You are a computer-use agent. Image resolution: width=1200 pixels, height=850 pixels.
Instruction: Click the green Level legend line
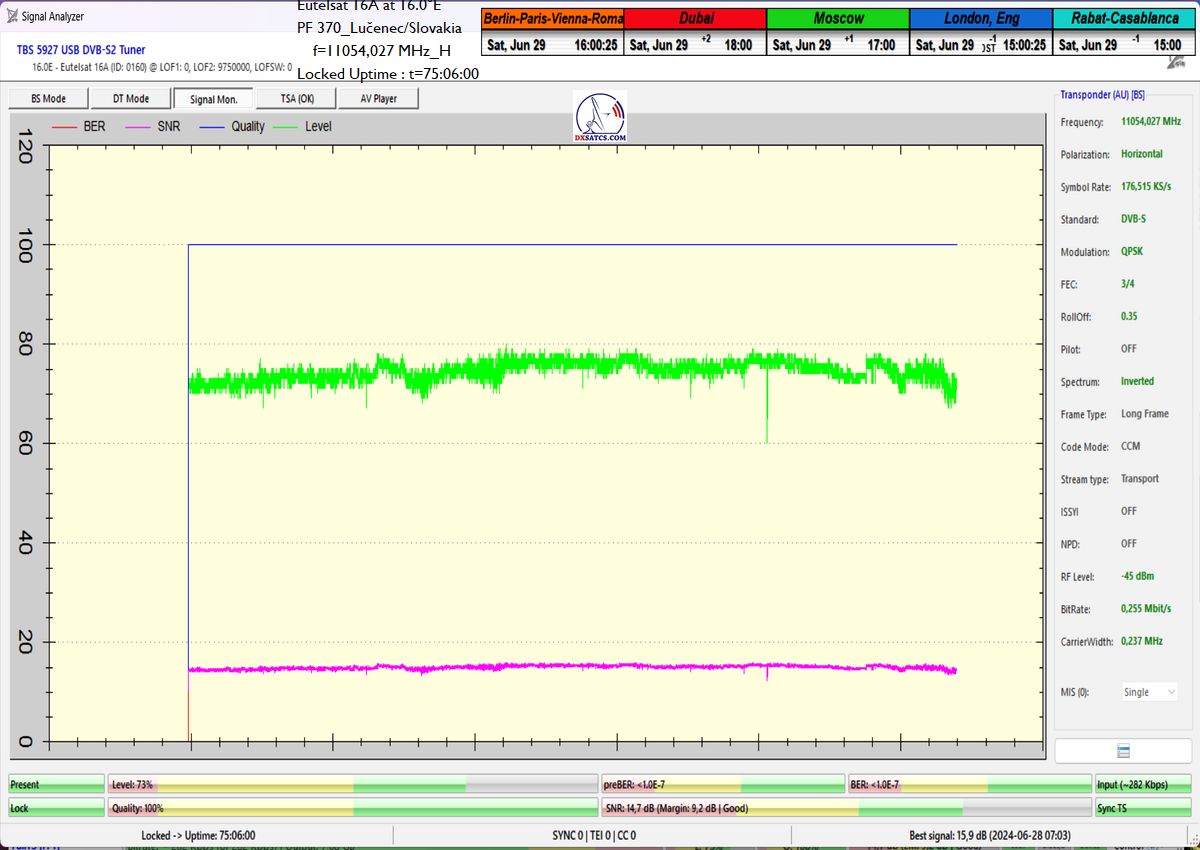click(x=286, y=127)
